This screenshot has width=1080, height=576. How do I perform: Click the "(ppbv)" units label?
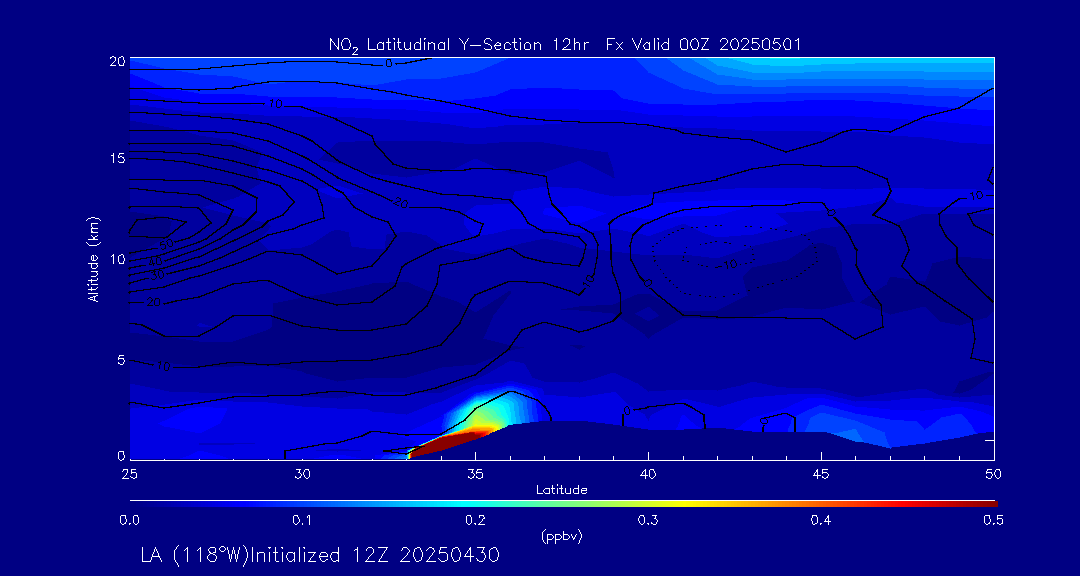click(562, 537)
